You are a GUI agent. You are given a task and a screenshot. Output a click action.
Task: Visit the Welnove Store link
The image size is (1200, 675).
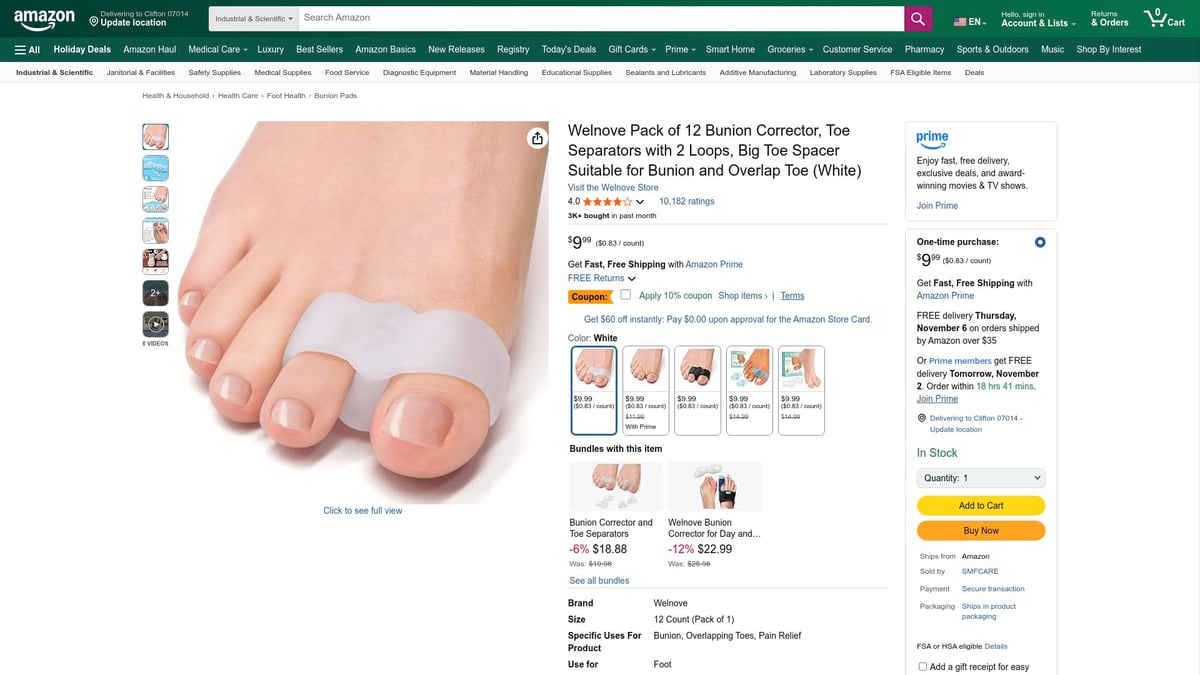pos(613,187)
